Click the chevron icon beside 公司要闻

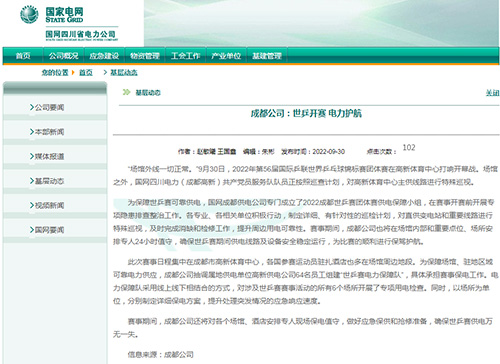coord(32,107)
